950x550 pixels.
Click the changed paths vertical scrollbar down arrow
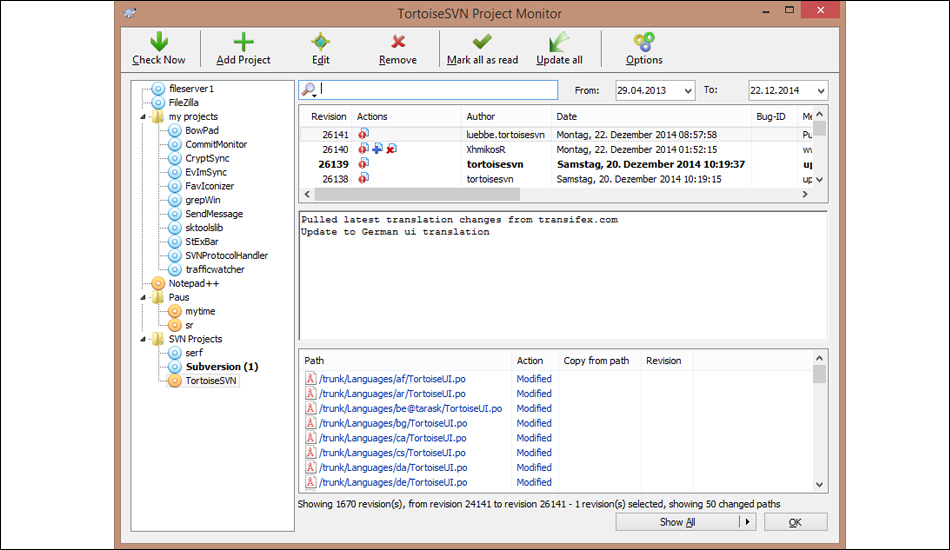[820, 485]
